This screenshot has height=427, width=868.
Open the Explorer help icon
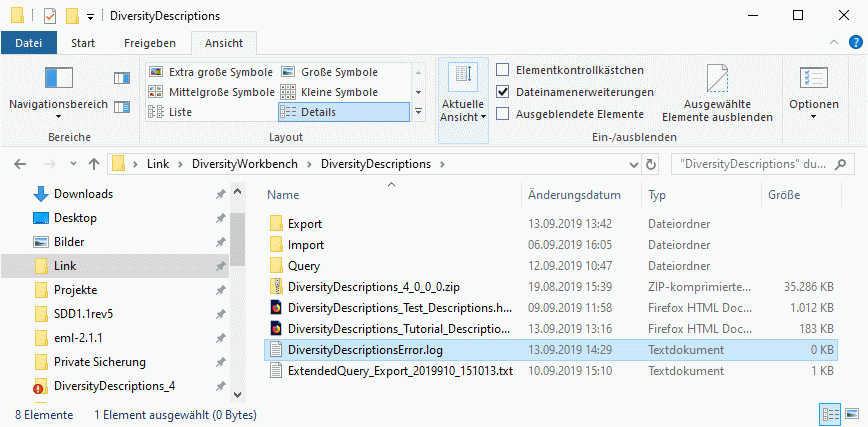pos(855,43)
